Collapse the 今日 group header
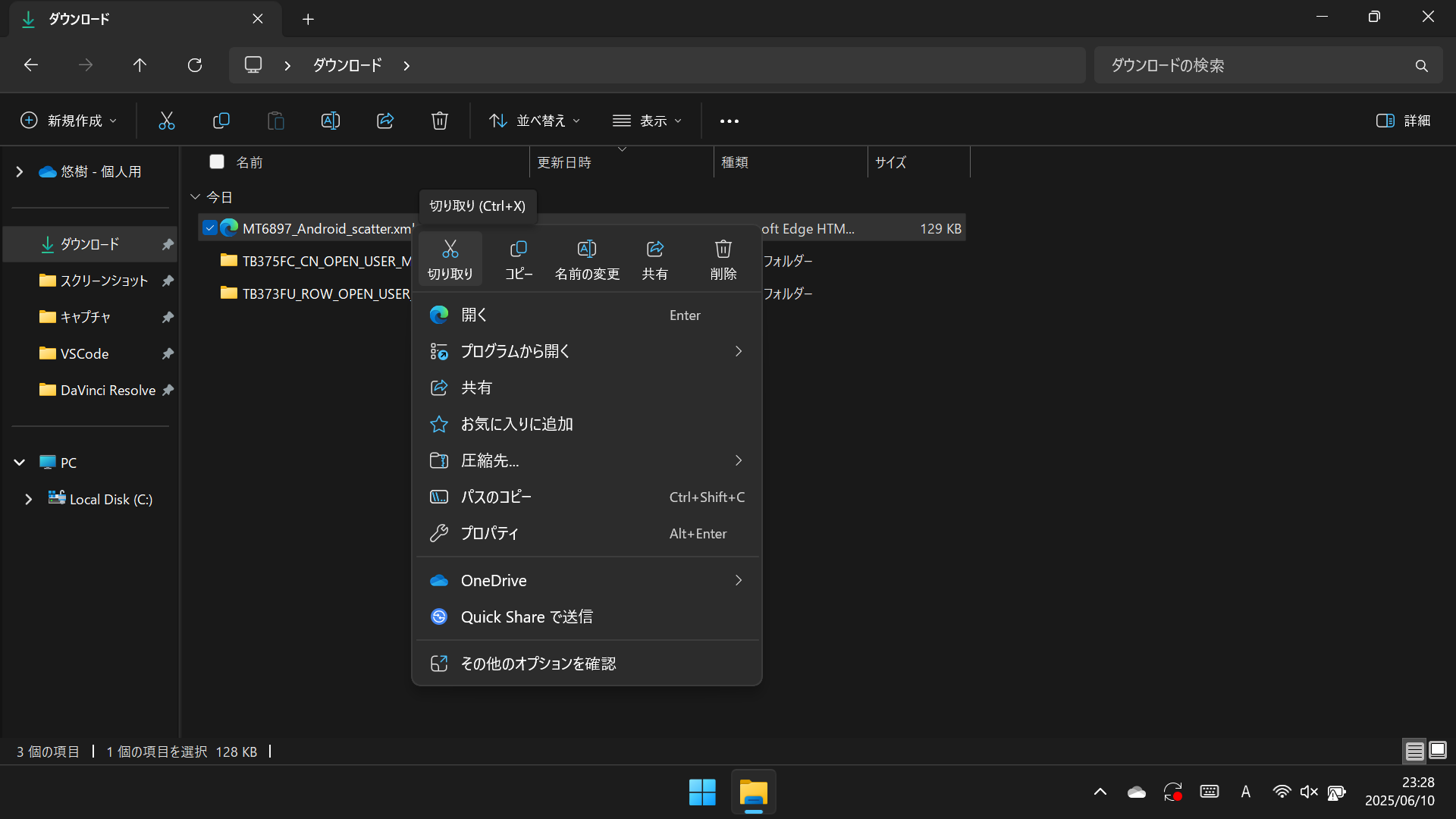 195,197
